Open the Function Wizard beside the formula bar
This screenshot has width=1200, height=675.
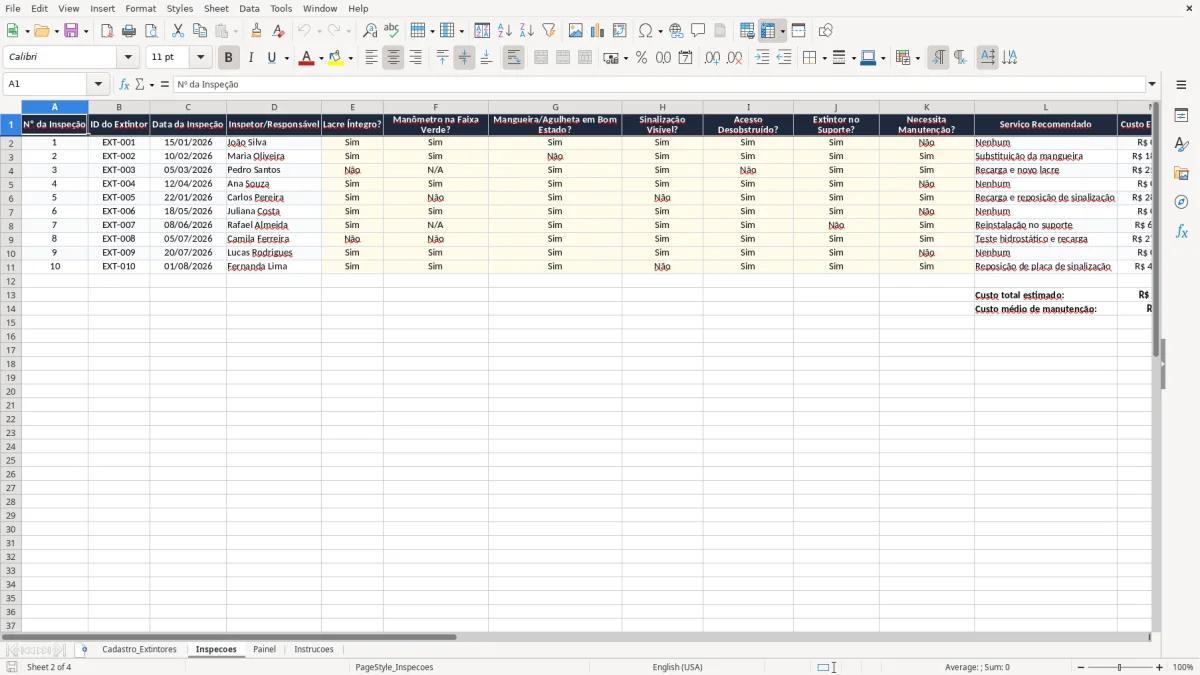pos(125,85)
